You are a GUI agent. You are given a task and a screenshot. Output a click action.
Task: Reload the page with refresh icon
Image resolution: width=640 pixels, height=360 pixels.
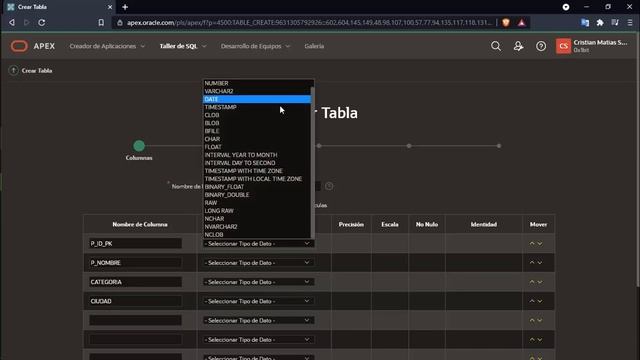point(42,22)
